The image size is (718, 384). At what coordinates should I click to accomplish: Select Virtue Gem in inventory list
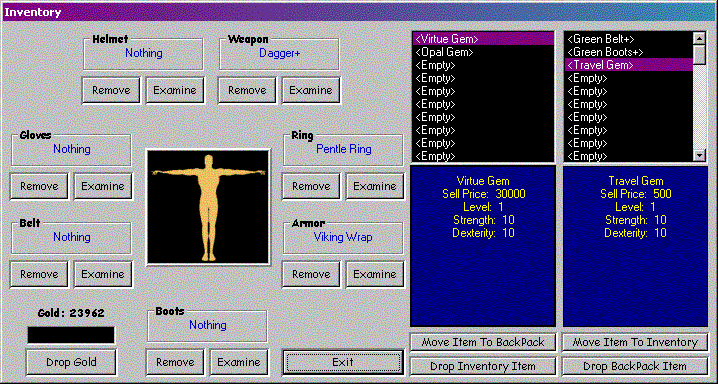[483, 39]
